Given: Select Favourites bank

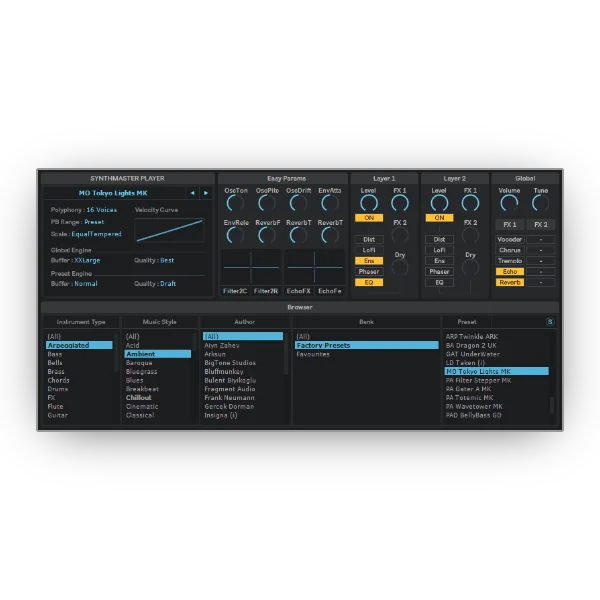Looking at the screenshot, I should (x=313, y=354).
